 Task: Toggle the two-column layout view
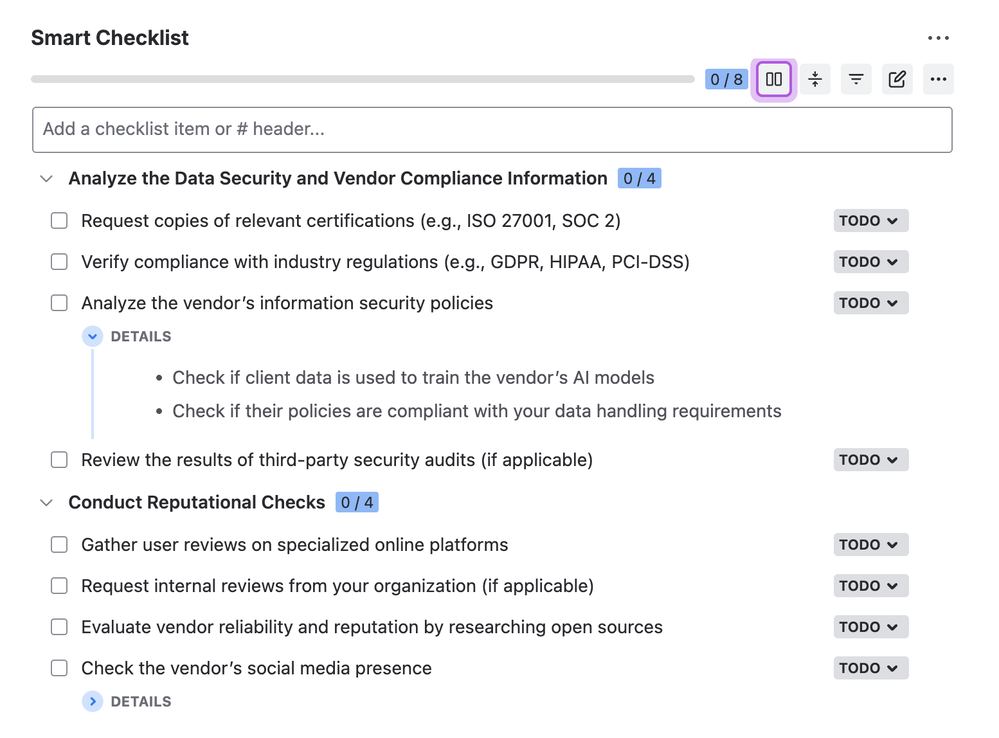pyautogui.click(x=773, y=79)
